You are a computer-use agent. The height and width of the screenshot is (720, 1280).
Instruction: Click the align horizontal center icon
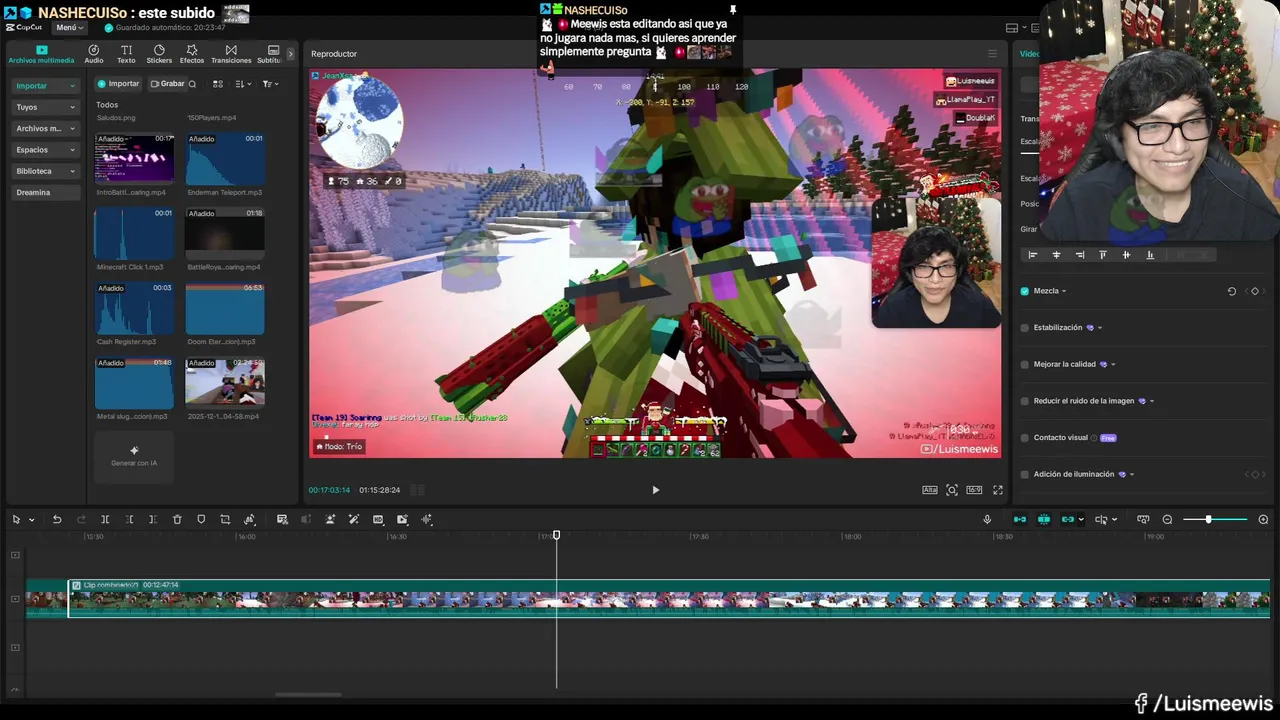[x=1056, y=255]
